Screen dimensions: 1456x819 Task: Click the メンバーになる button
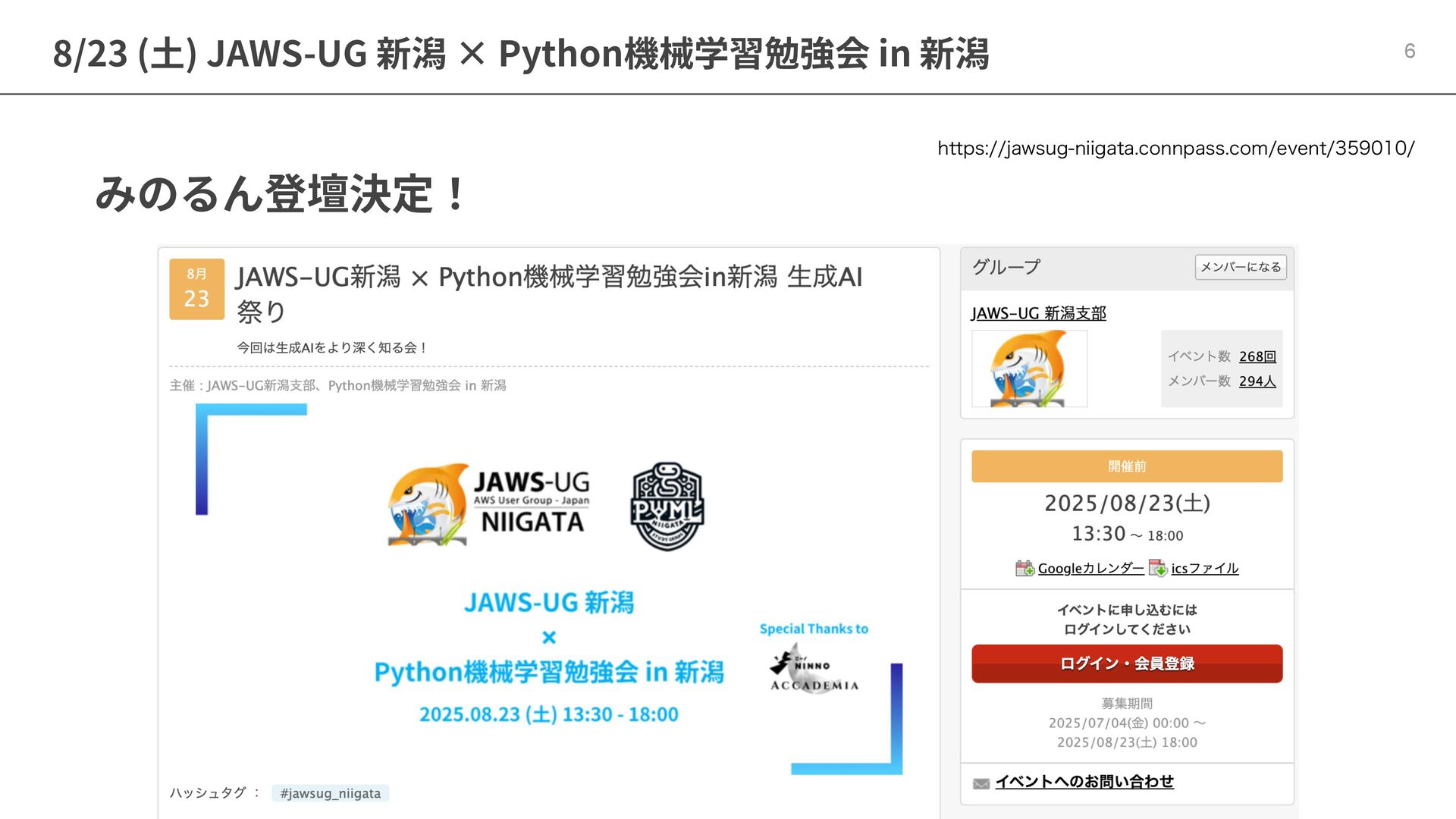pyautogui.click(x=1241, y=267)
